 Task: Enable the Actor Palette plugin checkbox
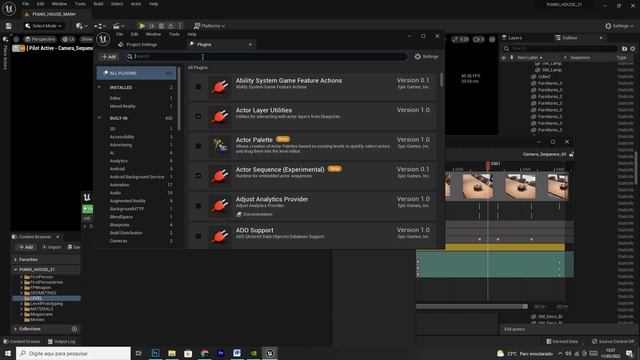click(x=198, y=146)
